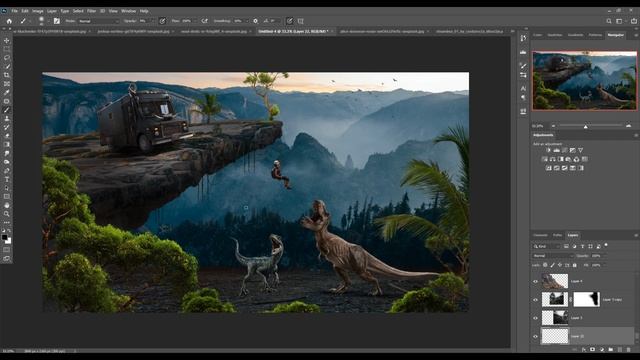Select the Pen tool
This screenshot has height=360, width=640.
pos(7,171)
